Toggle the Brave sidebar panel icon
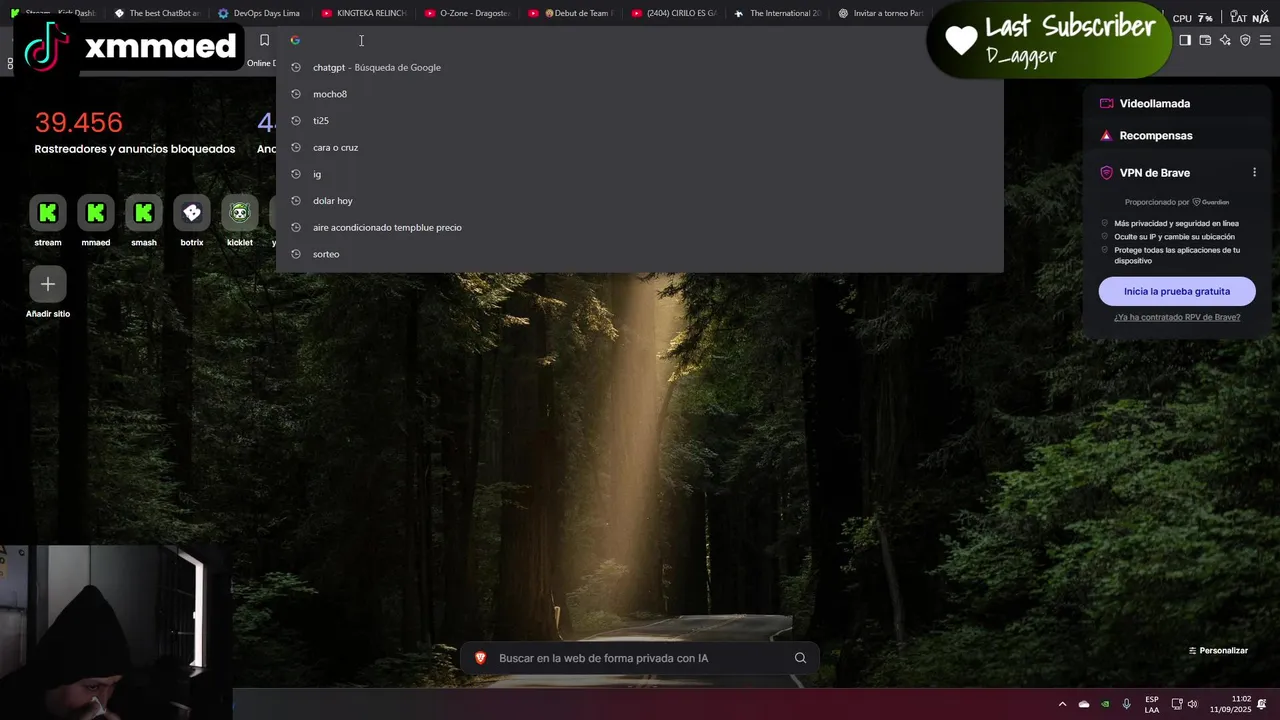This screenshot has height=720, width=1280. [x=1185, y=40]
